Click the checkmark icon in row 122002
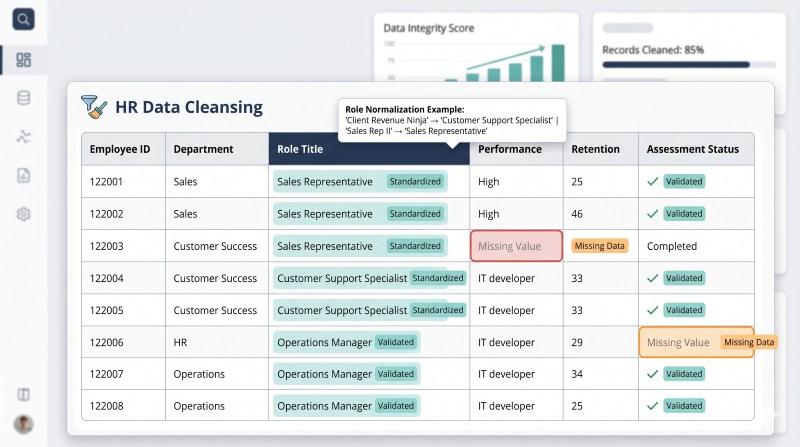Viewport: 800px width, 447px height. 653,214
